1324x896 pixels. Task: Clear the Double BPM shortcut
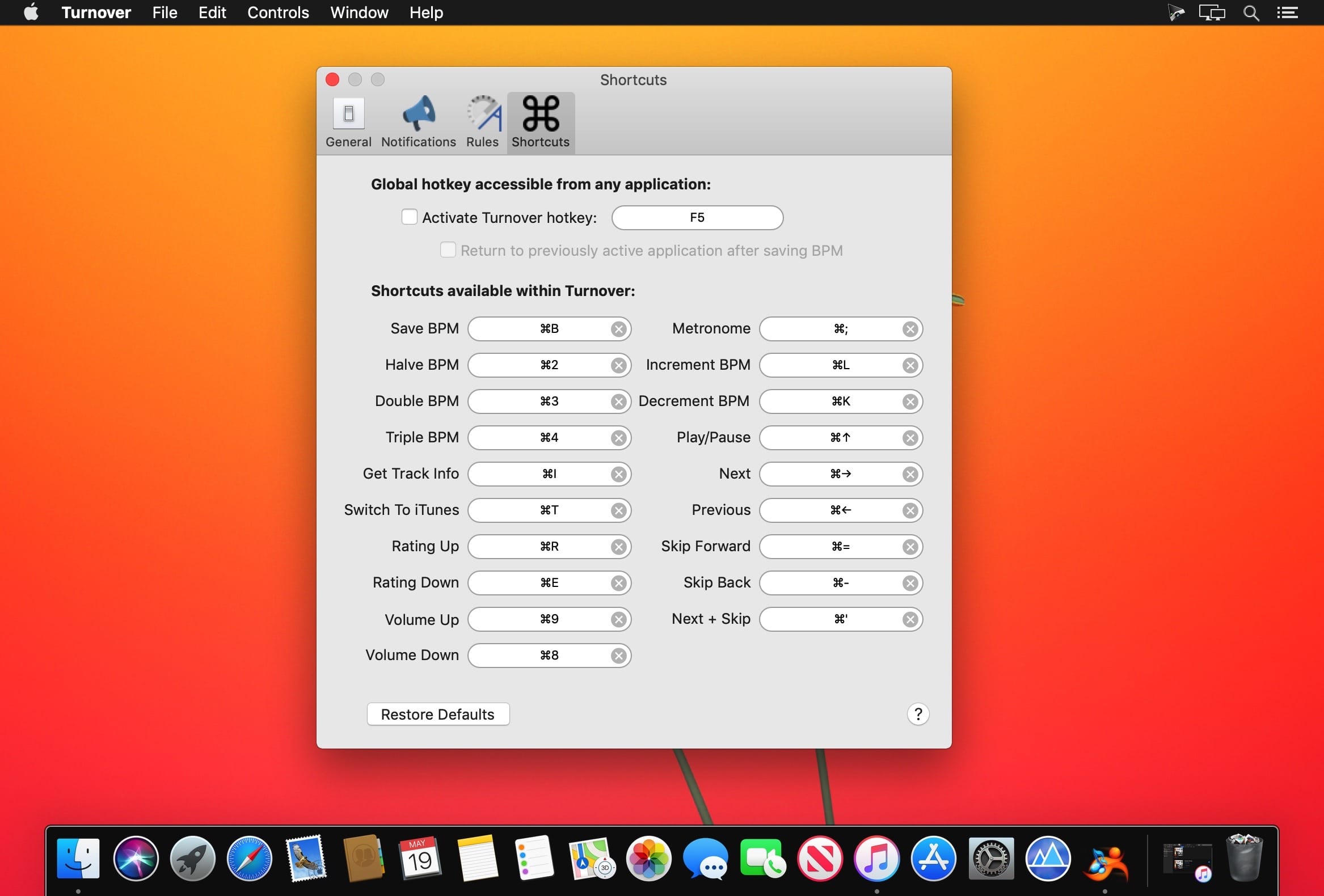coord(618,401)
